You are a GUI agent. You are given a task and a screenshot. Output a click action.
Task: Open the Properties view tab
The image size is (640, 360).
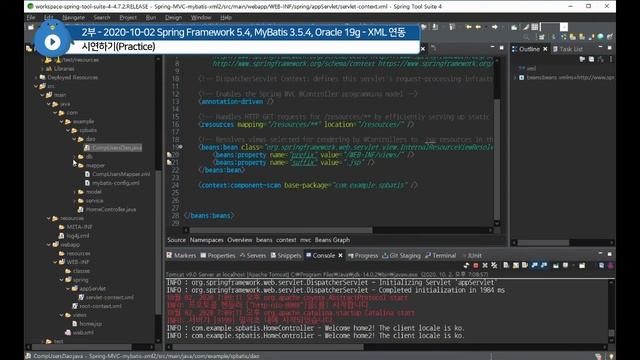point(218,256)
